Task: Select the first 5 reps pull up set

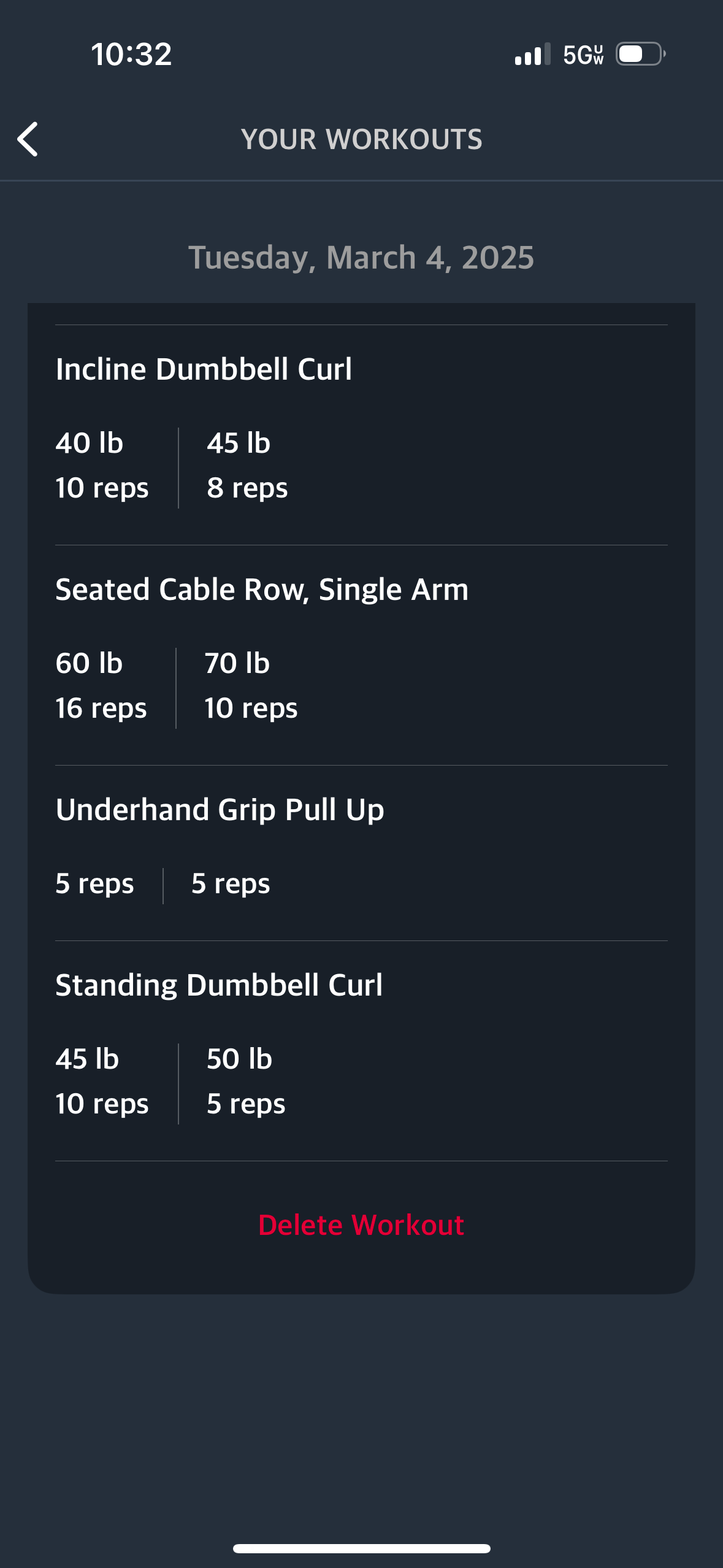Action: (x=94, y=884)
